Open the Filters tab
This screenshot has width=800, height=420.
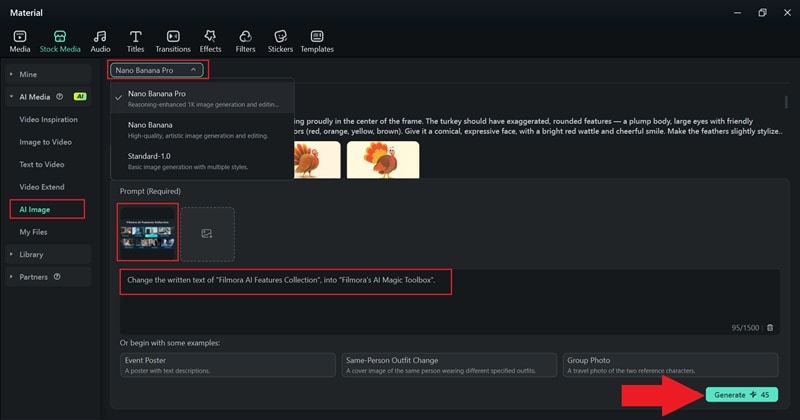click(245, 41)
